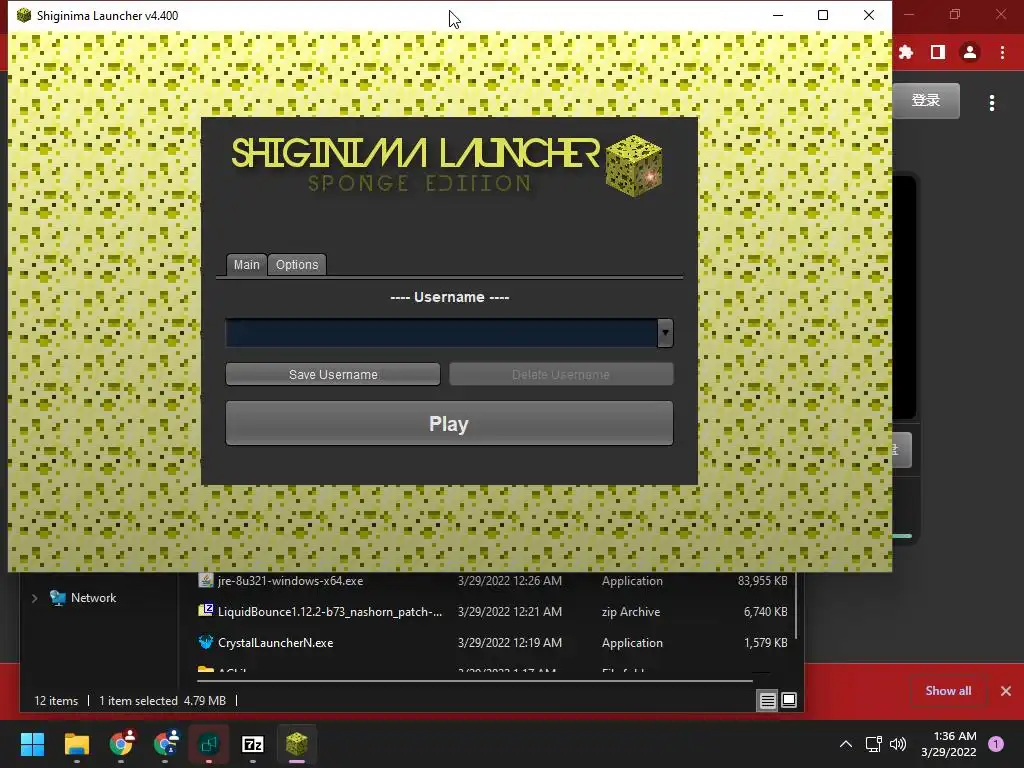Click the Explorer vertical scrollbar
This screenshot has height=768, width=1024.
[797, 606]
